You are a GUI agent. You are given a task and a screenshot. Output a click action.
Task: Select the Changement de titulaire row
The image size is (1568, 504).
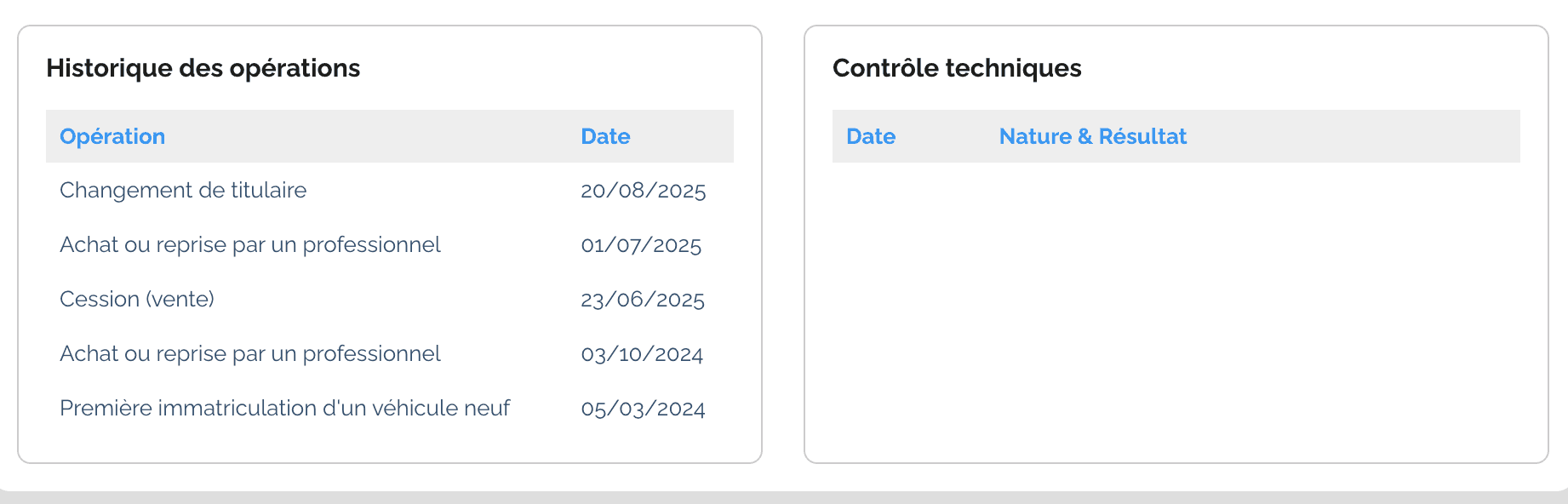coord(183,190)
